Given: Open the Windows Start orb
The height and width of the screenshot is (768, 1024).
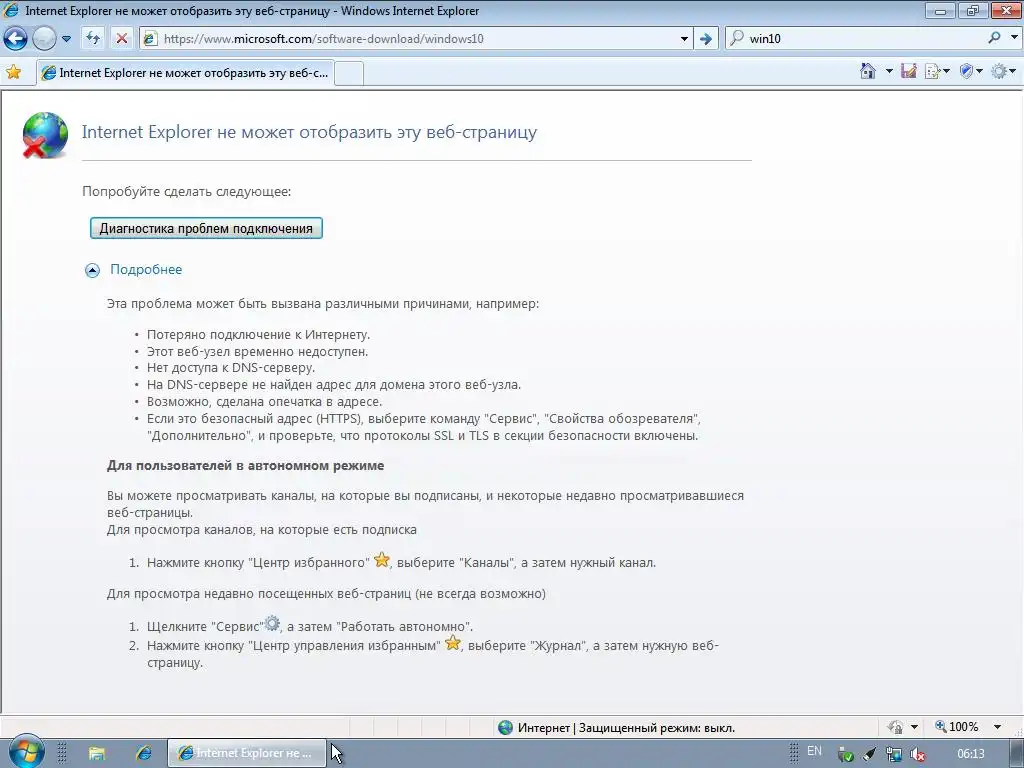Looking at the screenshot, I should [x=27, y=752].
